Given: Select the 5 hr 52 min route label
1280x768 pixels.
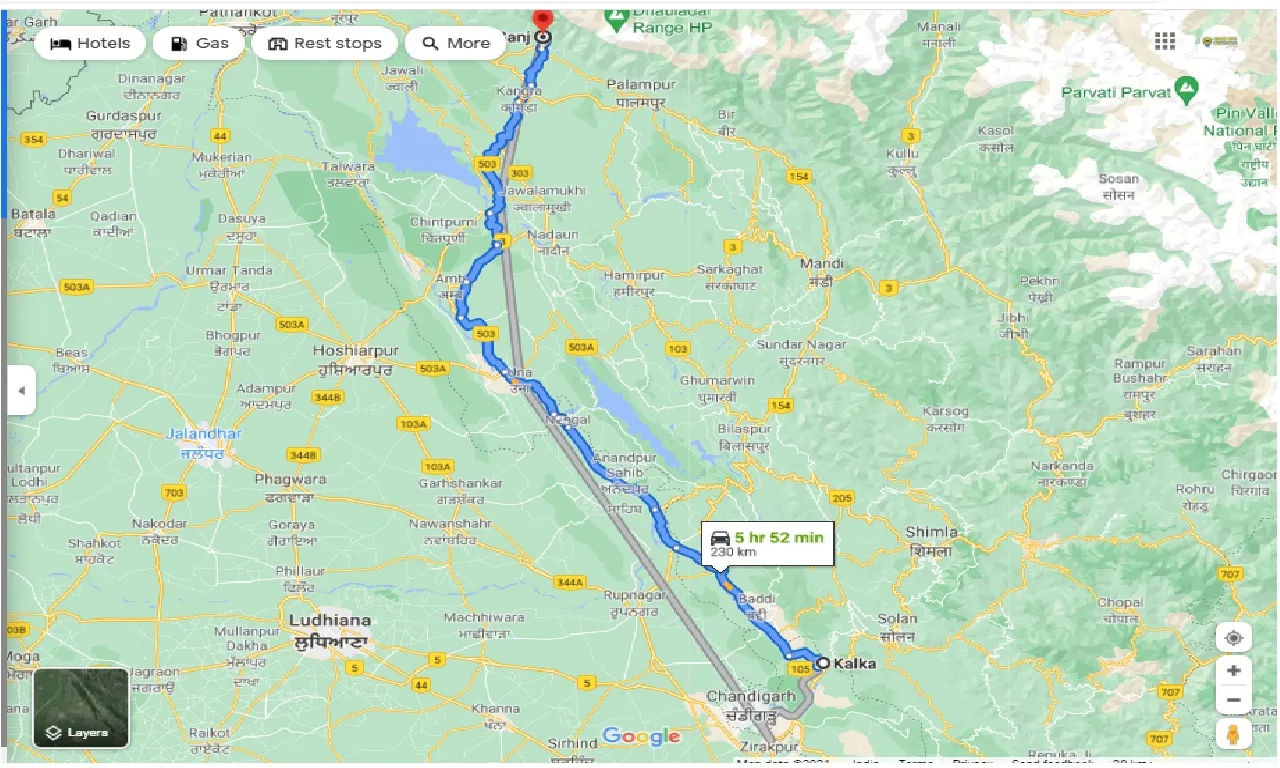Looking at the screenshot, I should 768,543.
